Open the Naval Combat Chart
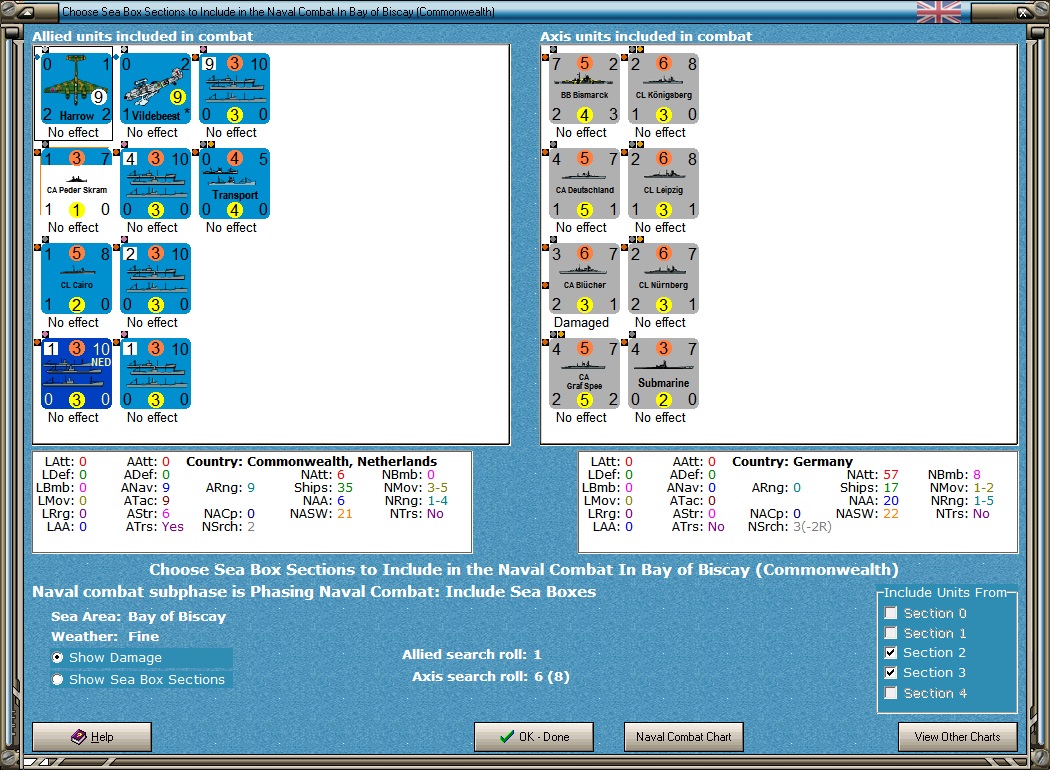 684,737
